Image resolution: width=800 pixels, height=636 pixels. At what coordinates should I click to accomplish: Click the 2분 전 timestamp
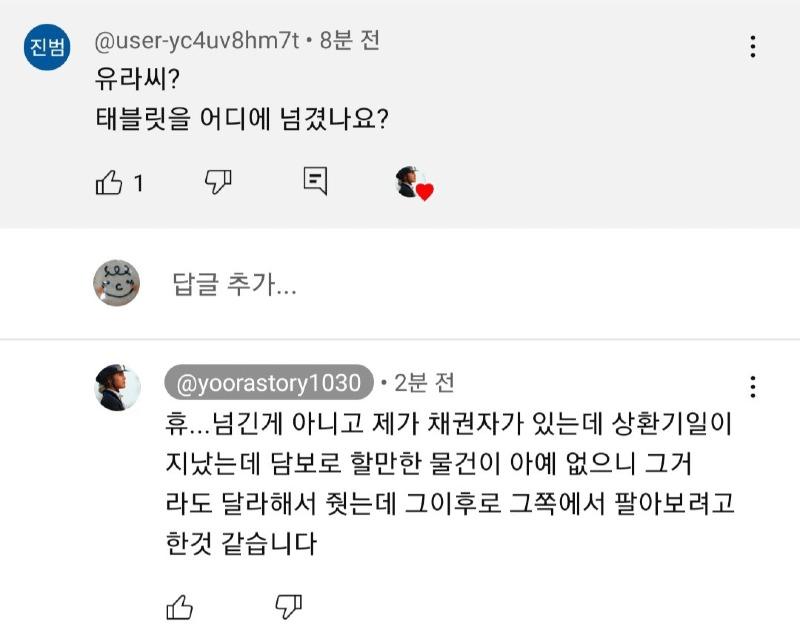click(x=424, y=383)
